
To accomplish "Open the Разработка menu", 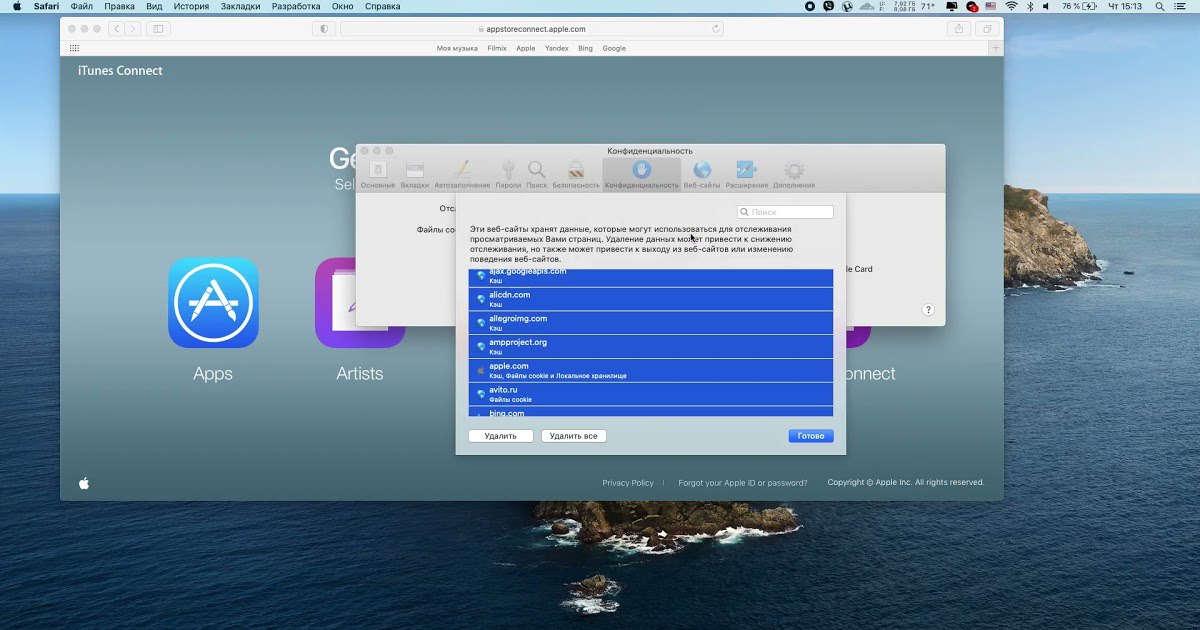I will (x=296, y=6).
